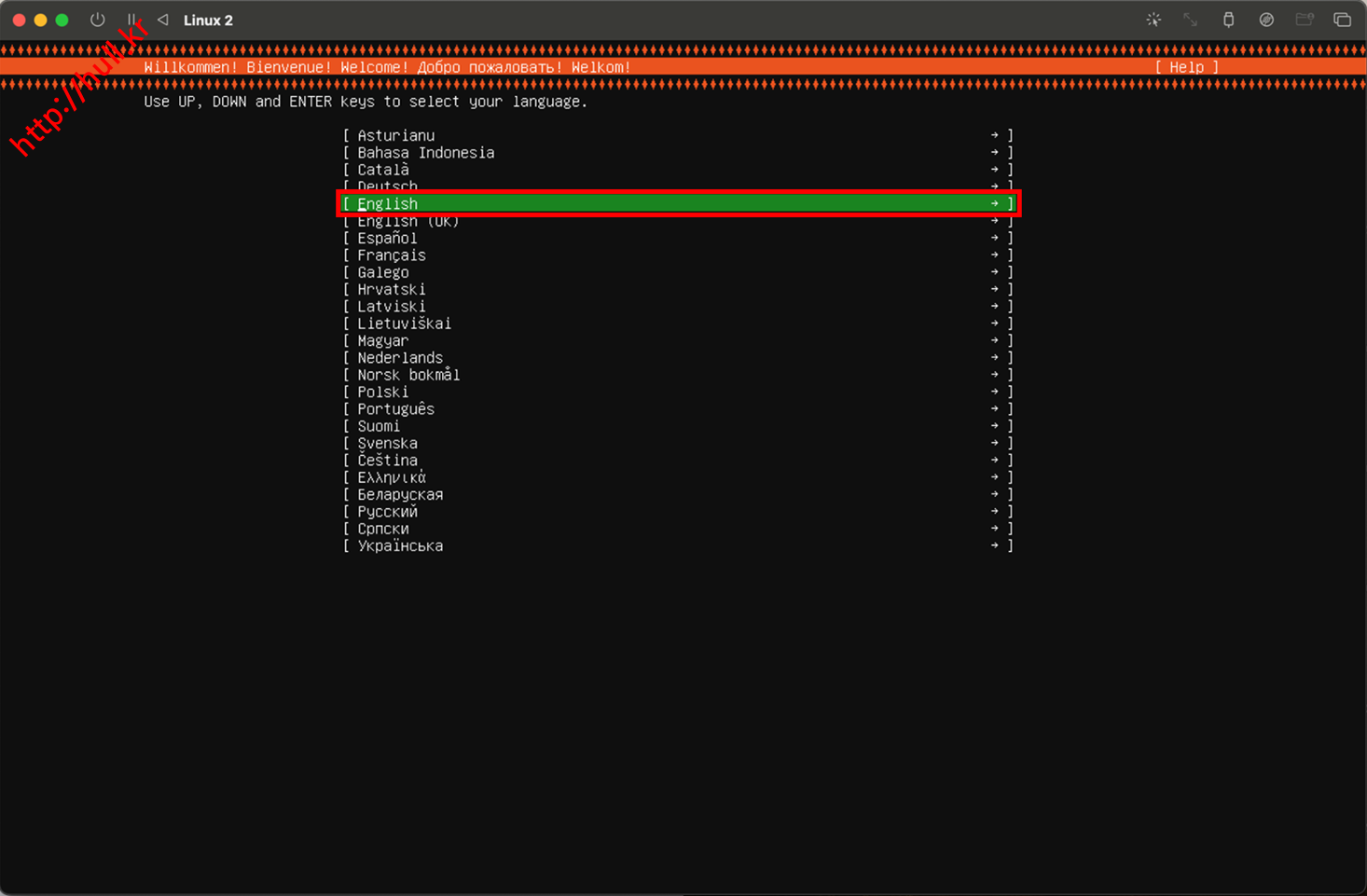Image resolution: width=1367 pixels, height=896 pixels.
Task: Click the restart triangle icon in toolbar
Action: pyautogui.click(x=163, y=20)
